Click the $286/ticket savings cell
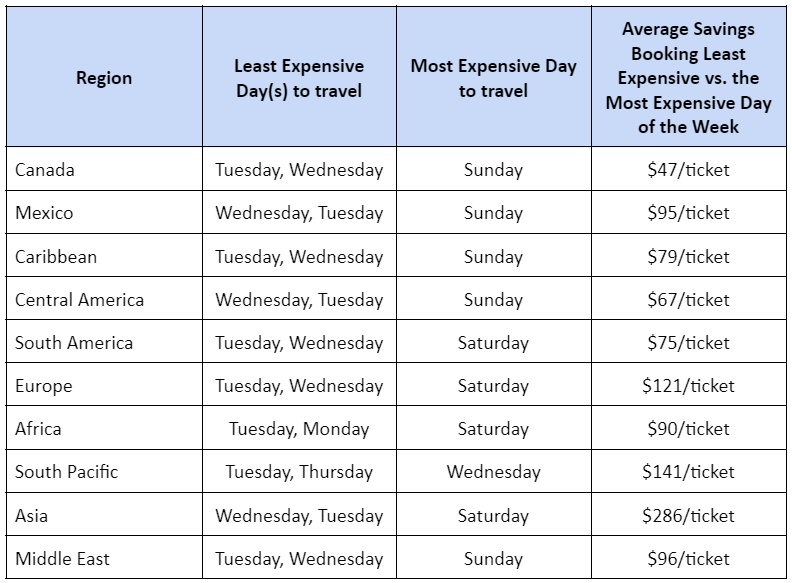The height and width of the screenshot is (583, 792). (x=688, y=516)
